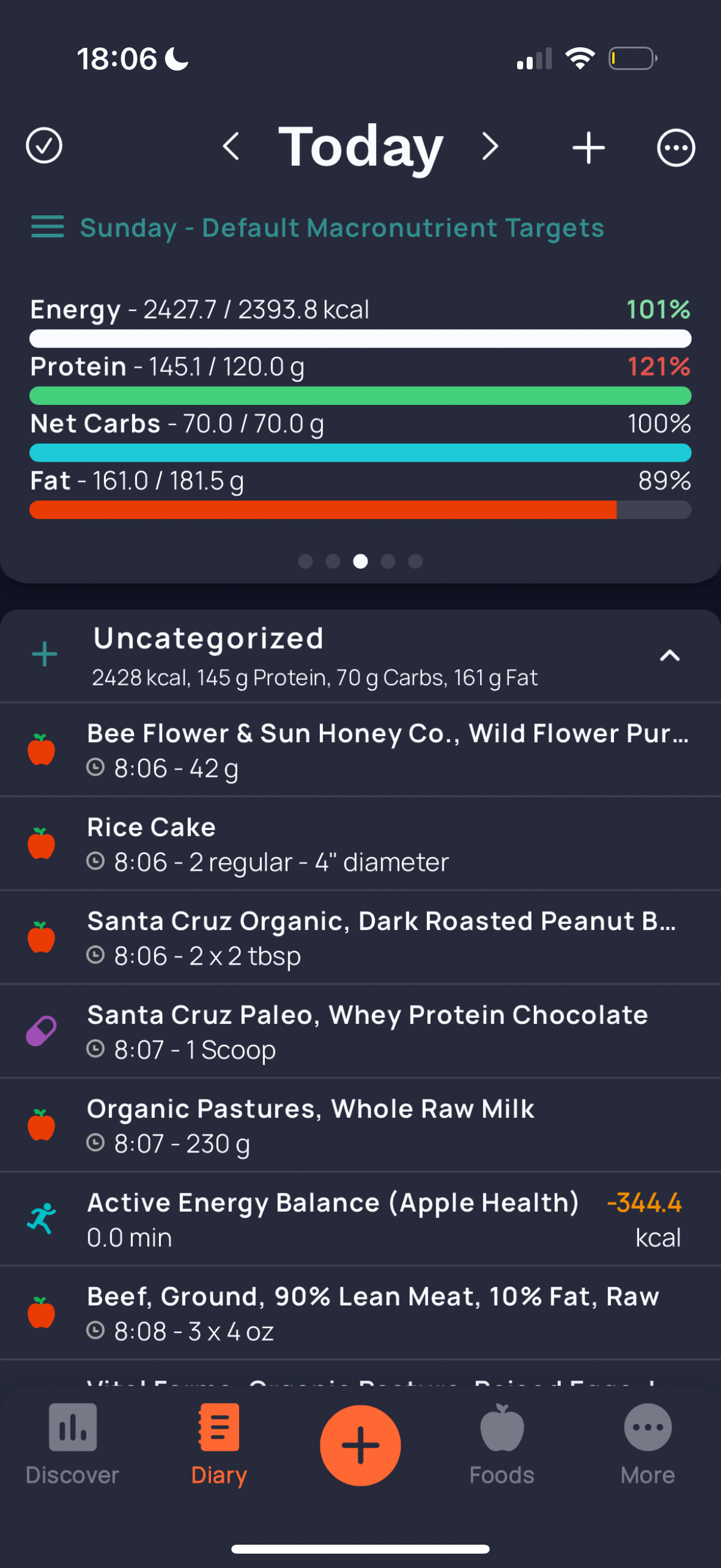Add item to Uncategorized with teal plus
This screenshot has height=1568, width=721.
[44, 655]
